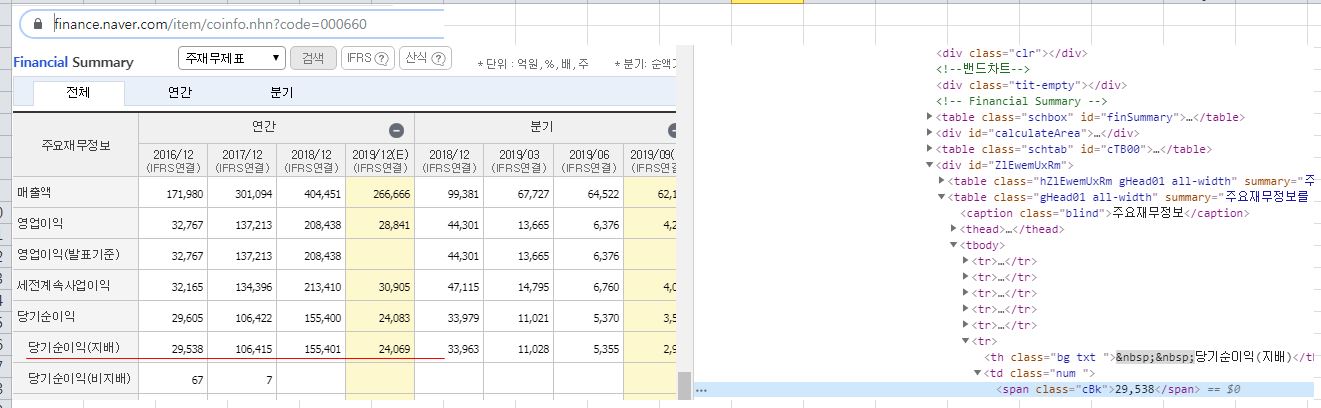Collapse the td class num node
The height and width of the screenshot is (408, 1321).
point(977,373)
